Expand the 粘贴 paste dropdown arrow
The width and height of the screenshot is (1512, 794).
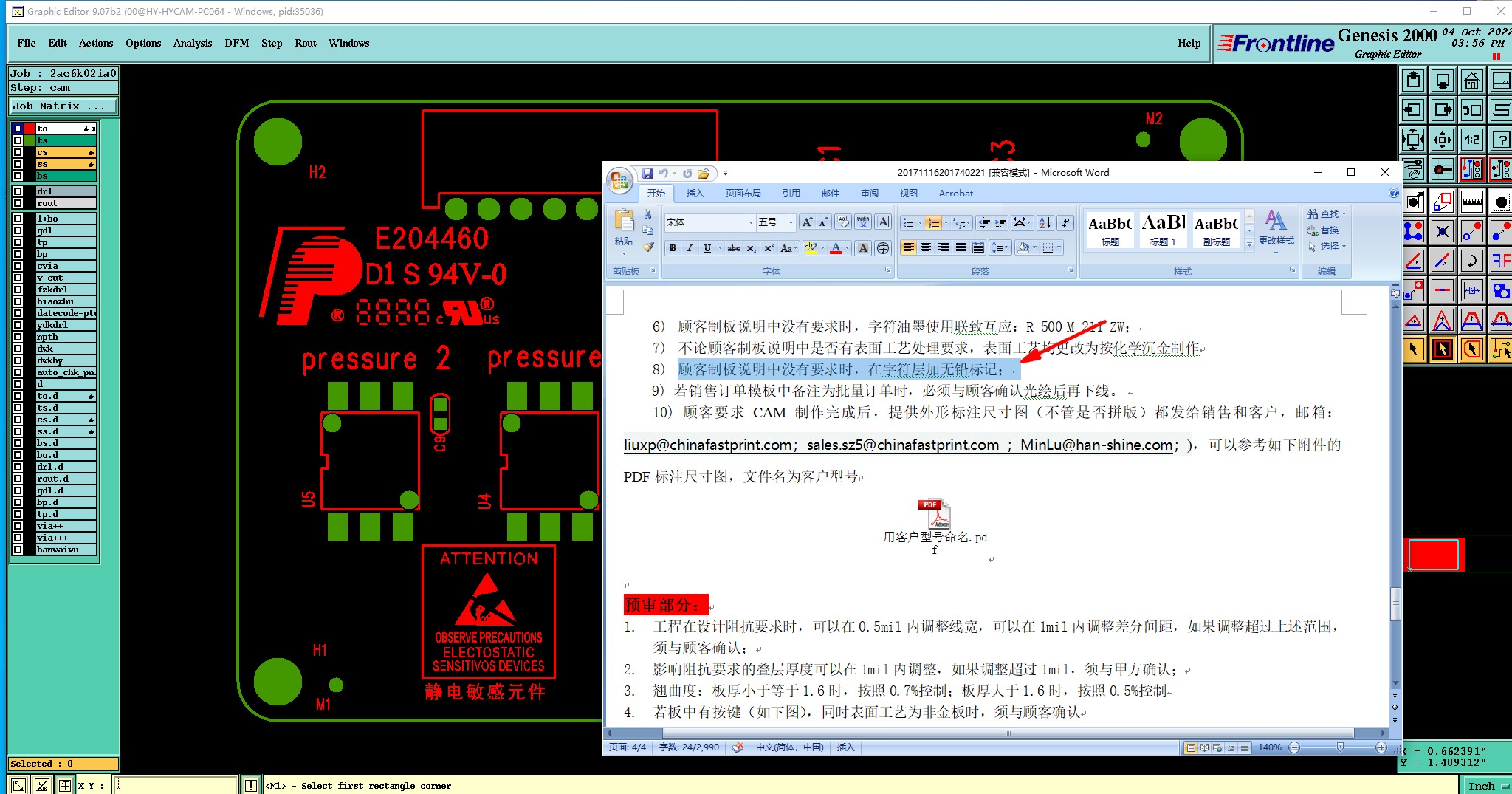point(624,253)
